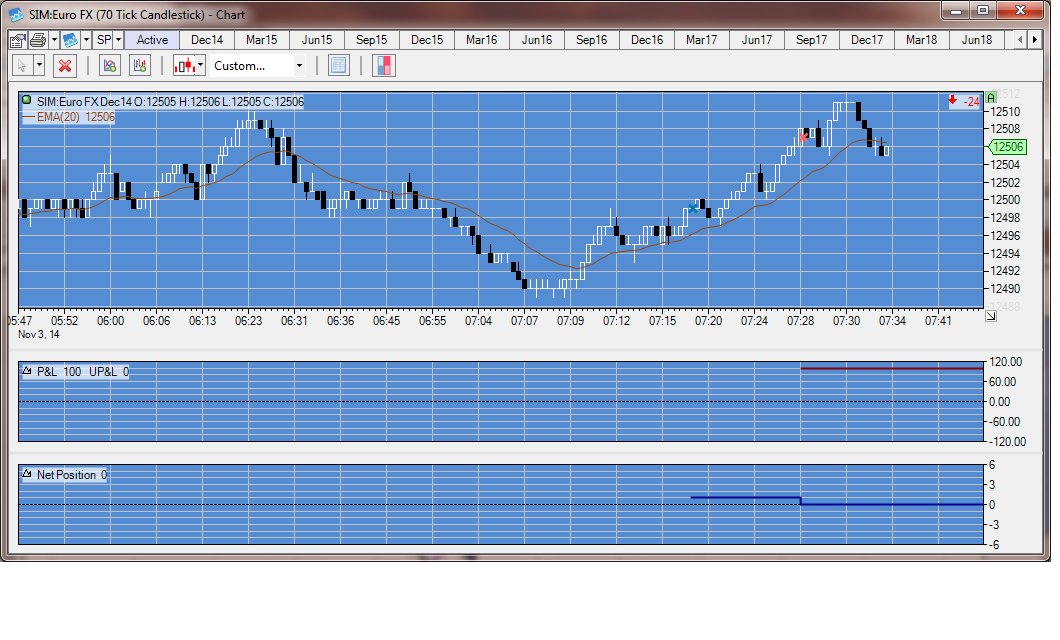Click the SIM:Euro FX Dec14 OHLC header text

point(170,101)
